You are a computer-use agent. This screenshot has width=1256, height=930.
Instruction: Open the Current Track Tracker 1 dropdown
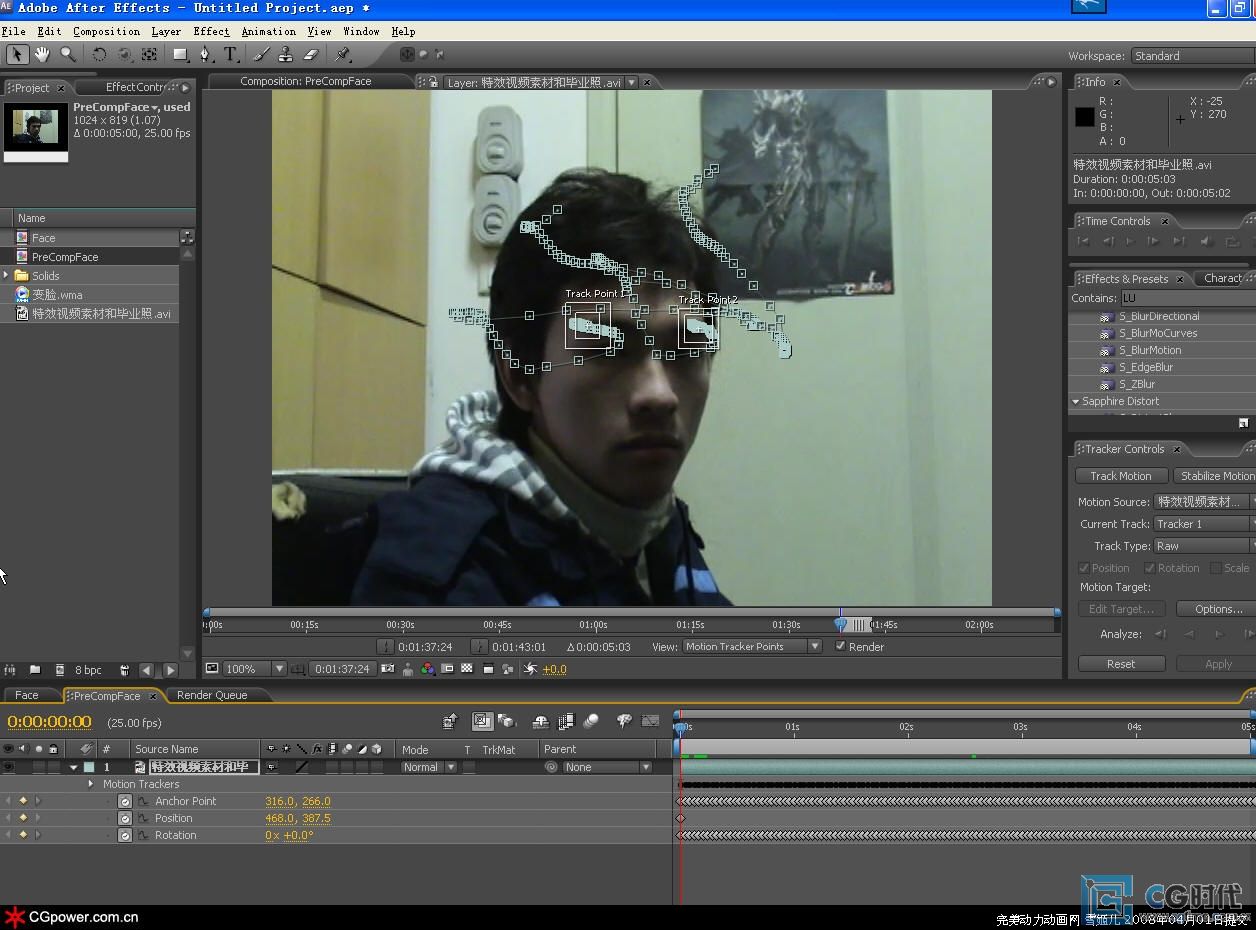pyautogui.click(x=1204, y=524)
